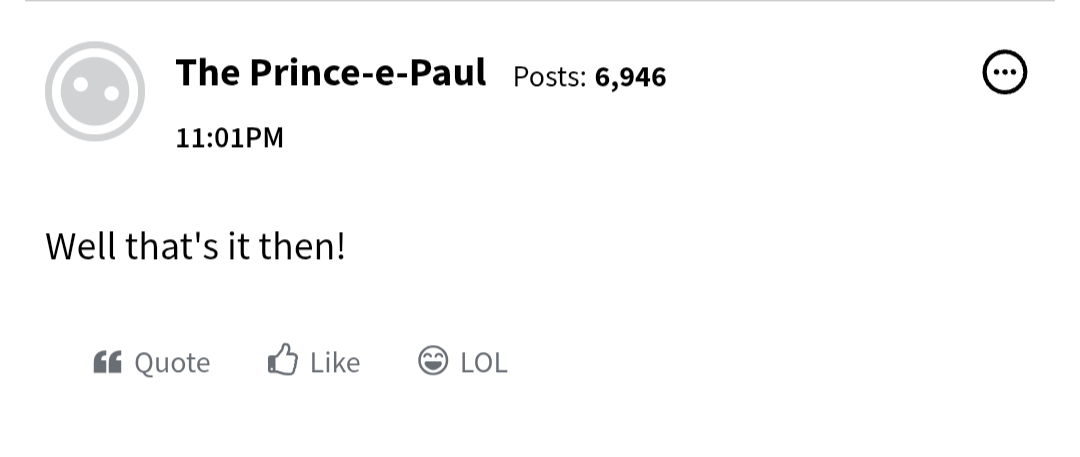1080x457 pixels.
Task: Click the grey outer ring of avatar
Action: click(x=52, y=91)
